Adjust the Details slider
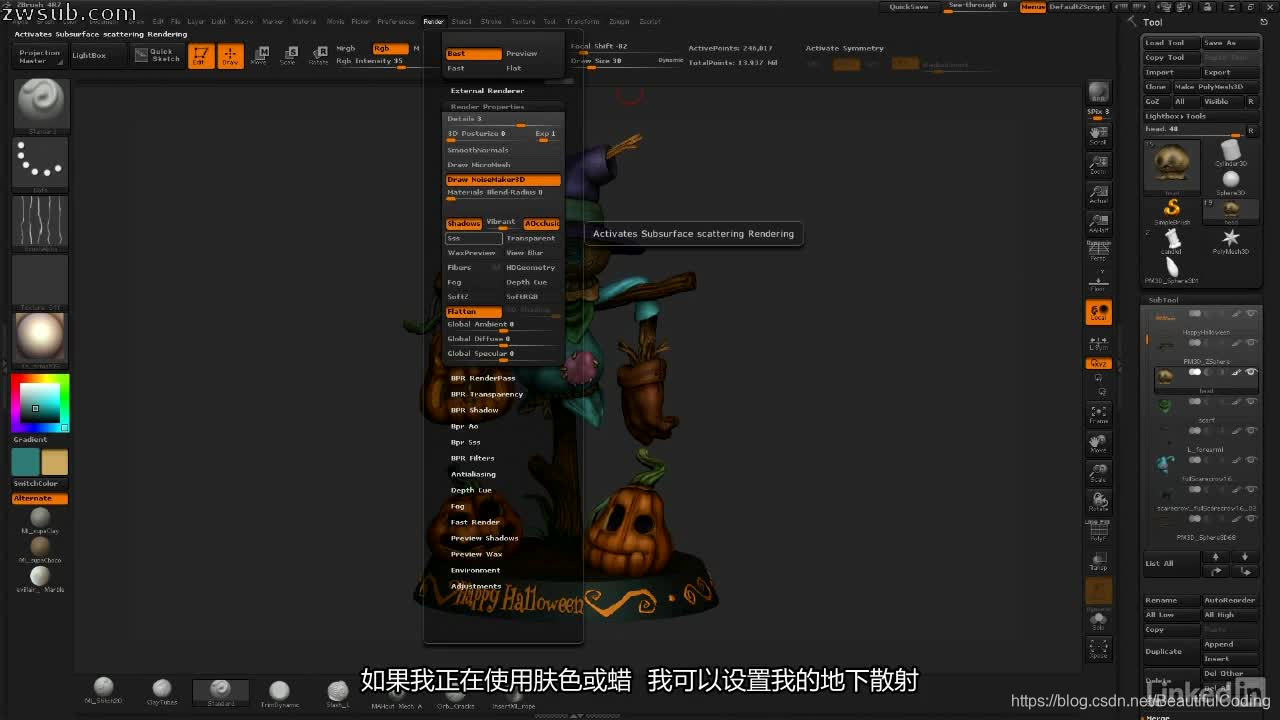 tap(503, 119)
